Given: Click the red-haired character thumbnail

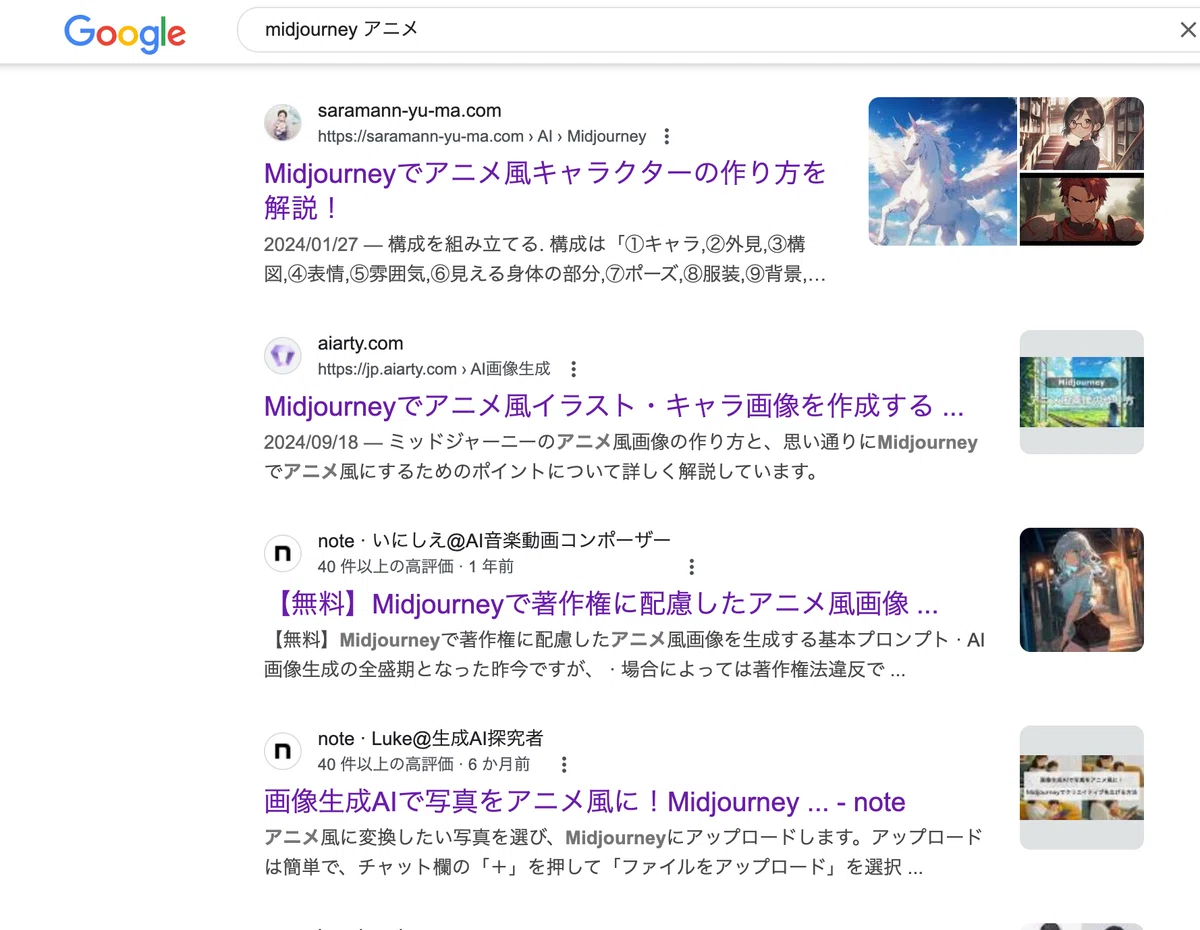Looking at the screenshot, I should 1081,210.
